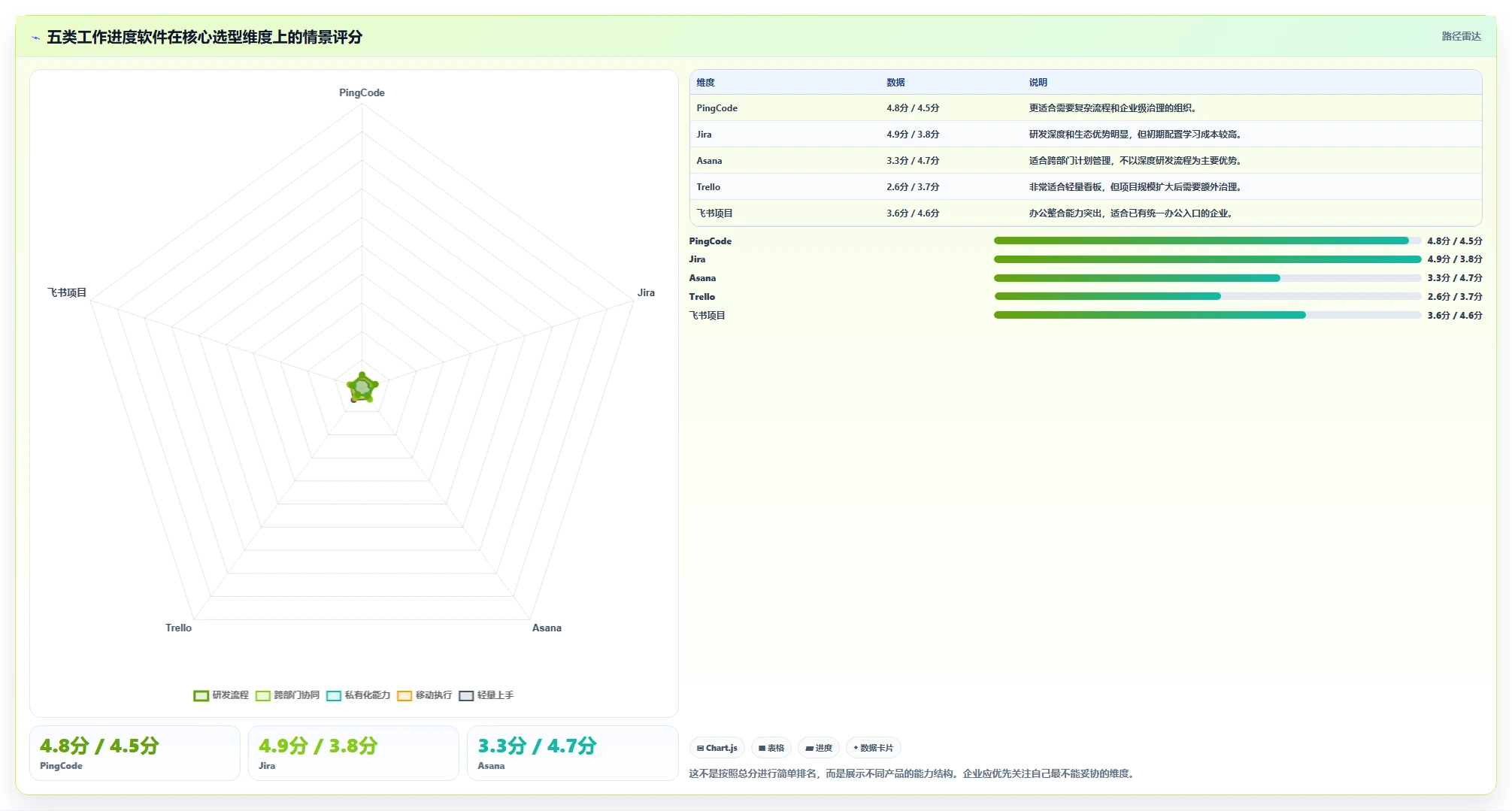Viewport: 1512px width, 811px height.
Task: Click table value 4.8分 / 4.5分
Action: (x=913, y=108)
